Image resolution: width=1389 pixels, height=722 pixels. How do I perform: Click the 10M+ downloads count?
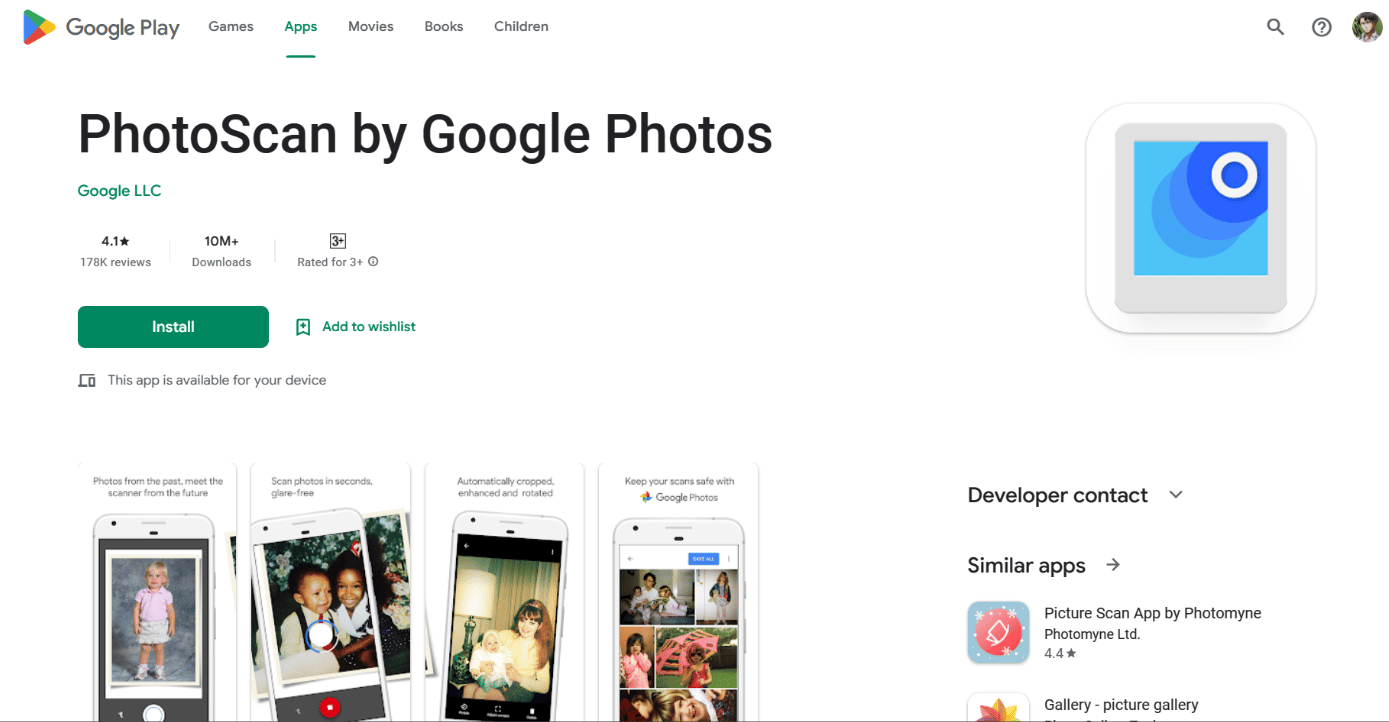tap(222, 241)
